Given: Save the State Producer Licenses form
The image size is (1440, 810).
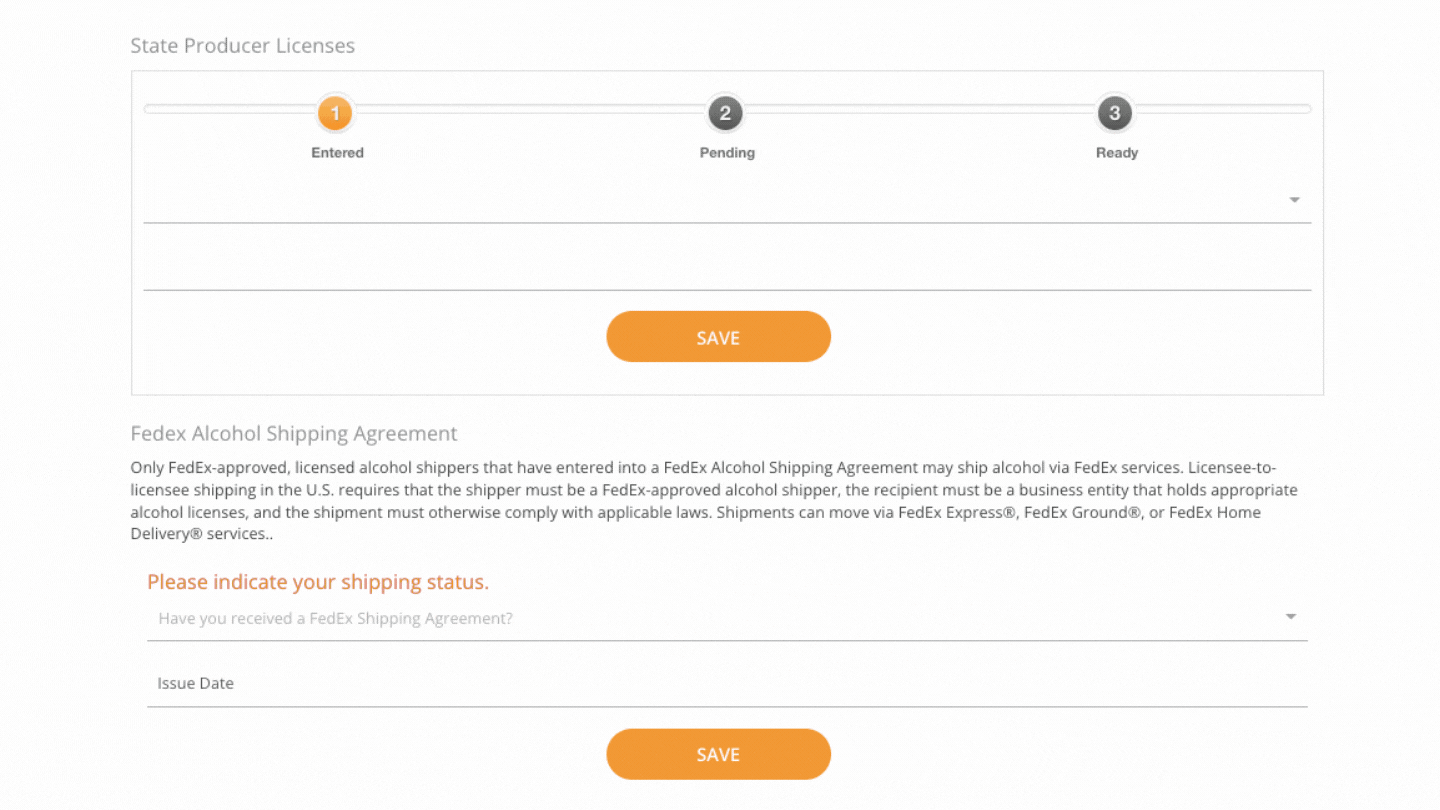Looking at the screenshot, I should pyautogui.click(x=718, y=336).
